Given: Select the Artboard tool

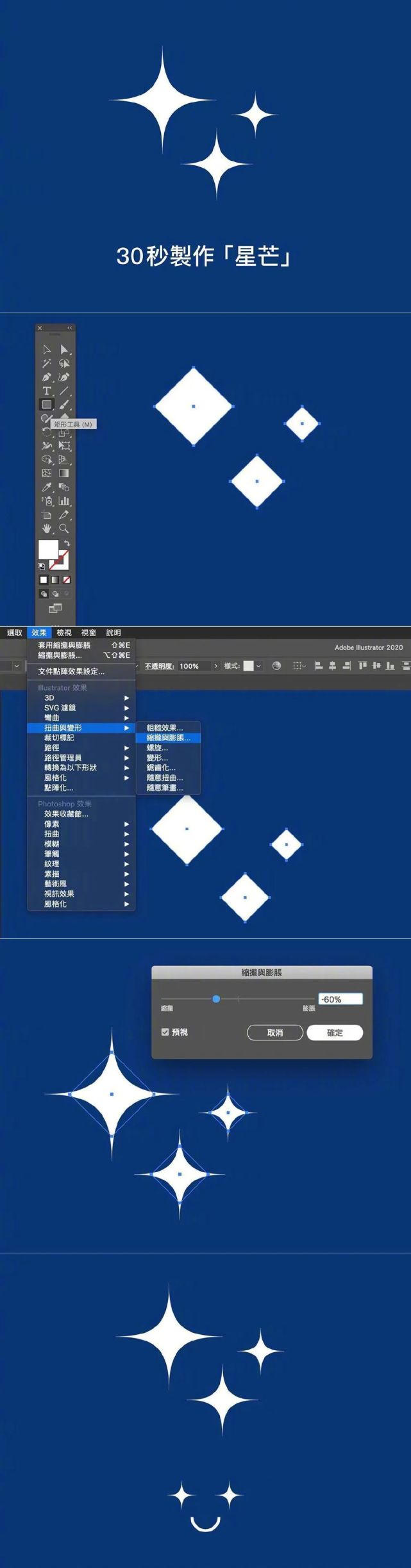Looking at the screenshot, I should pos(47,515).
